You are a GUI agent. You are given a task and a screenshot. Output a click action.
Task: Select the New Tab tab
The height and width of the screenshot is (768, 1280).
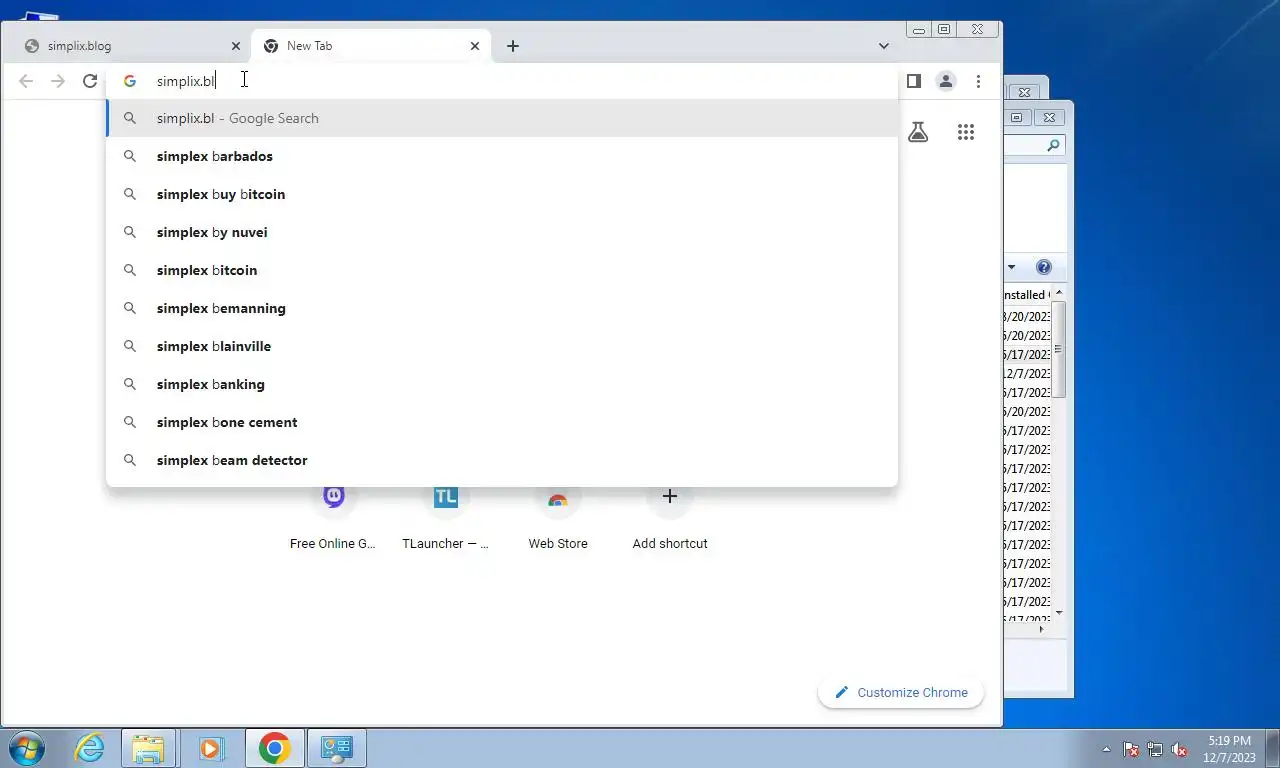[370, 46]
